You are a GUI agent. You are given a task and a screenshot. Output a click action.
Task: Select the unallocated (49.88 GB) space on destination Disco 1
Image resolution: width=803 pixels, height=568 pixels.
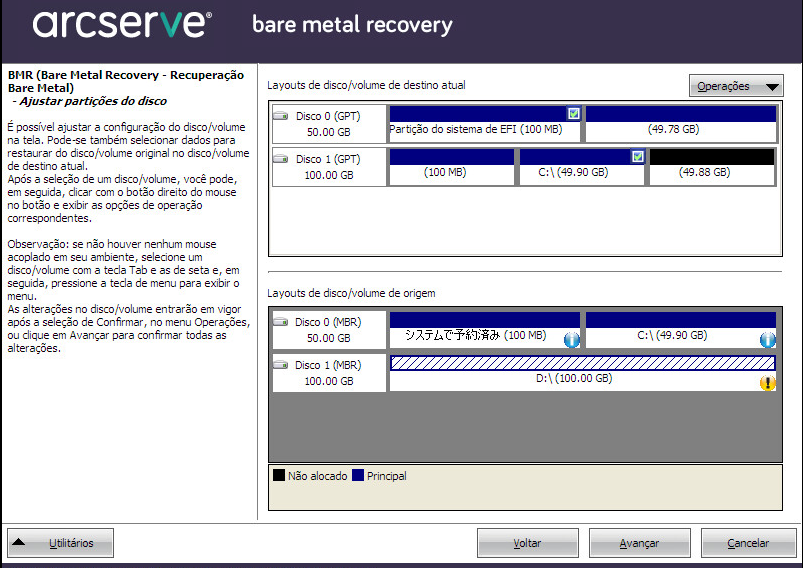pos(712,166)
